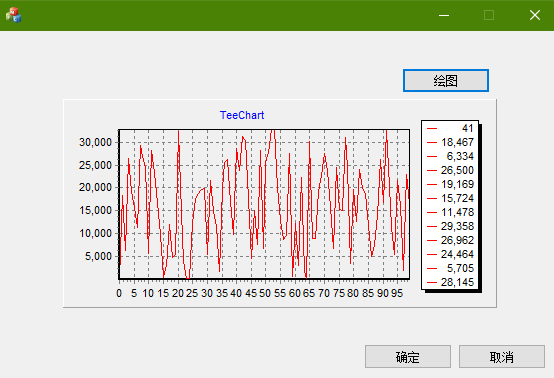Confirm with the 确定 button
The width and height of the screenshot is (554, 378).
point(408,357)
